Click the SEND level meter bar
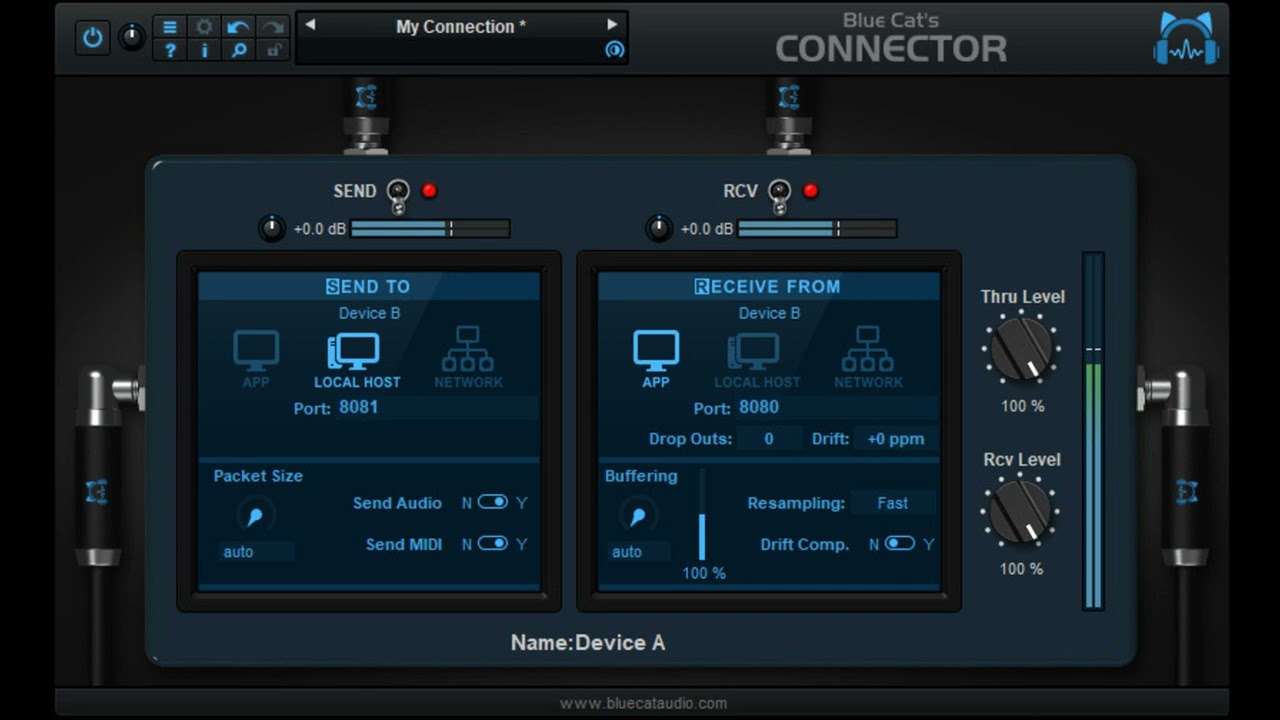Screen dimensions: 1280x720 click(430, 229)
